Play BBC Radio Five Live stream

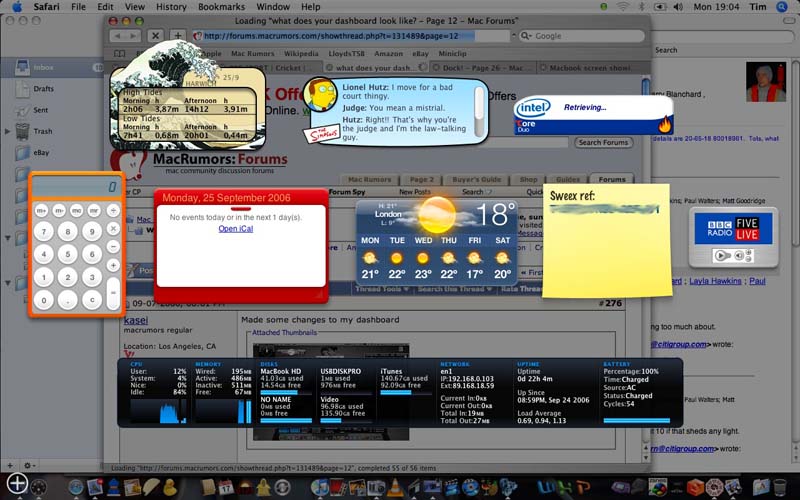[721, 255]
